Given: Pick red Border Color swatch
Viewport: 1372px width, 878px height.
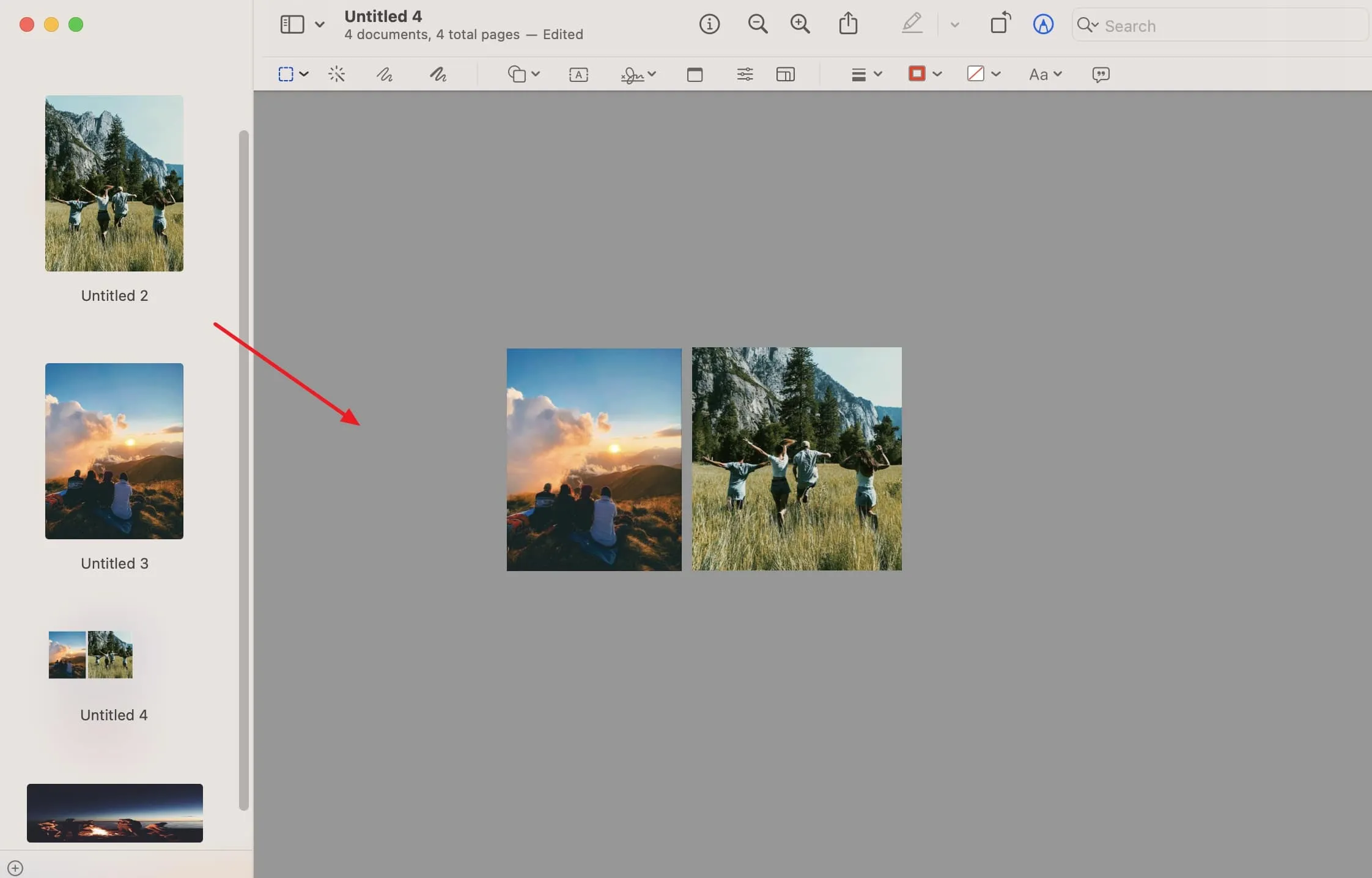Looking at the screenshot, I should (917, 74).
